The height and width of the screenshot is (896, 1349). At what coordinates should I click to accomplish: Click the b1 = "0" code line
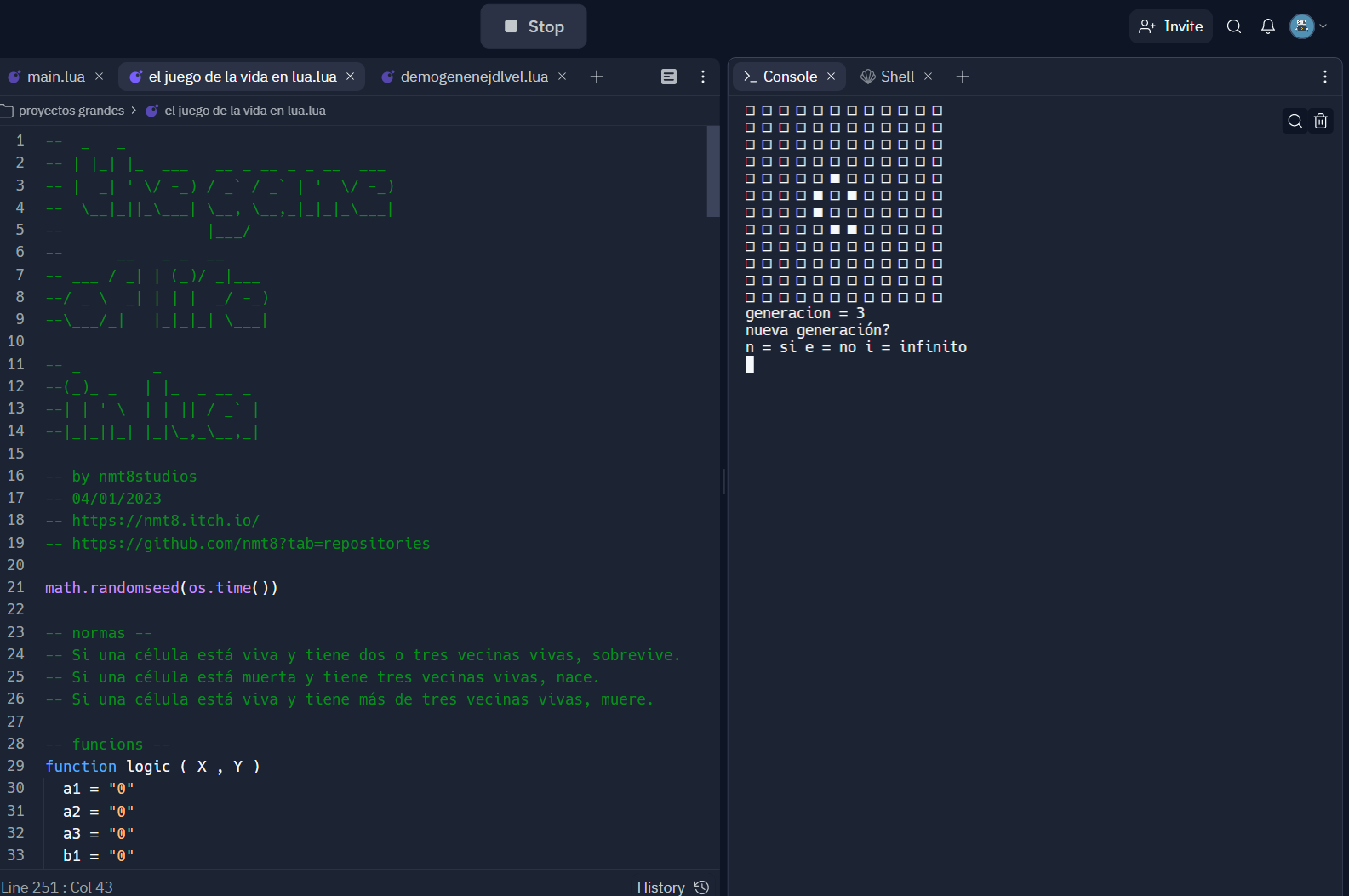click(99, 855)
